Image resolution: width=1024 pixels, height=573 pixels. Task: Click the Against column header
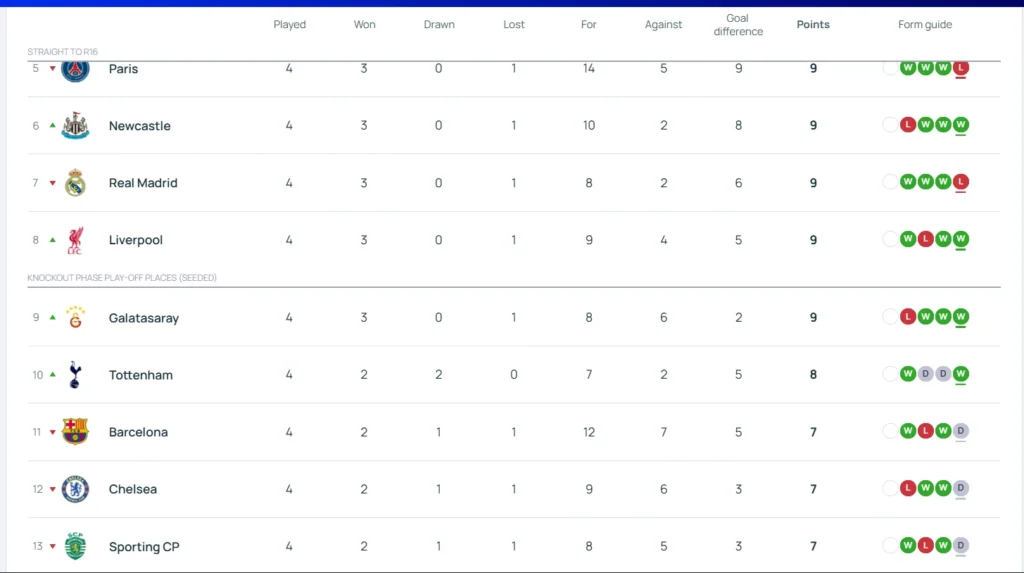pyautogui.click(x=664, y=25)
